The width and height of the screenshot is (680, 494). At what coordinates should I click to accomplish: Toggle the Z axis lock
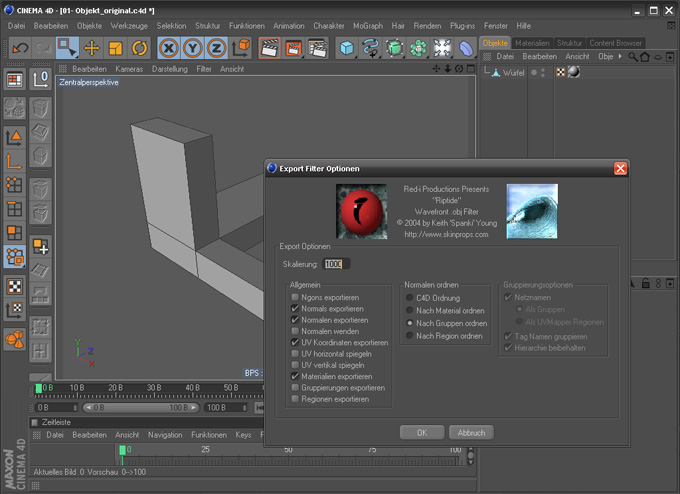pos(217,47)
